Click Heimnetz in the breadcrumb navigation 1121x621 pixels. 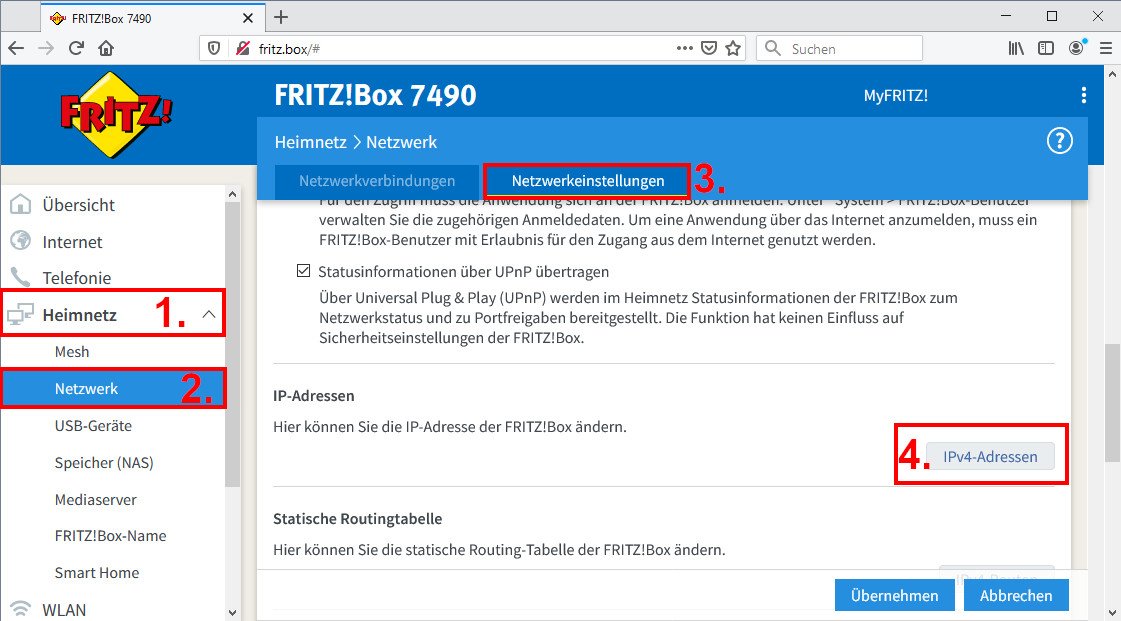(311, 142)
